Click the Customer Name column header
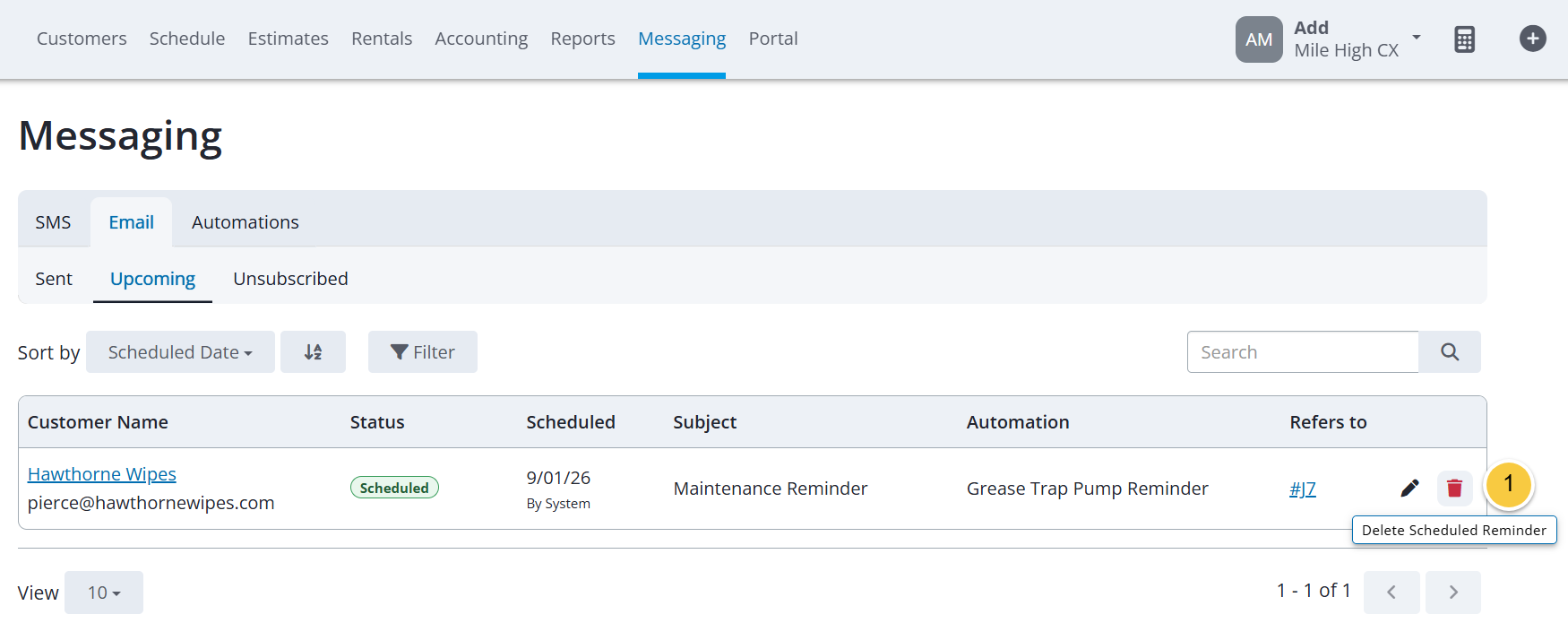Viewport: 1568px width, 623px height. click(x=98, y=422)
